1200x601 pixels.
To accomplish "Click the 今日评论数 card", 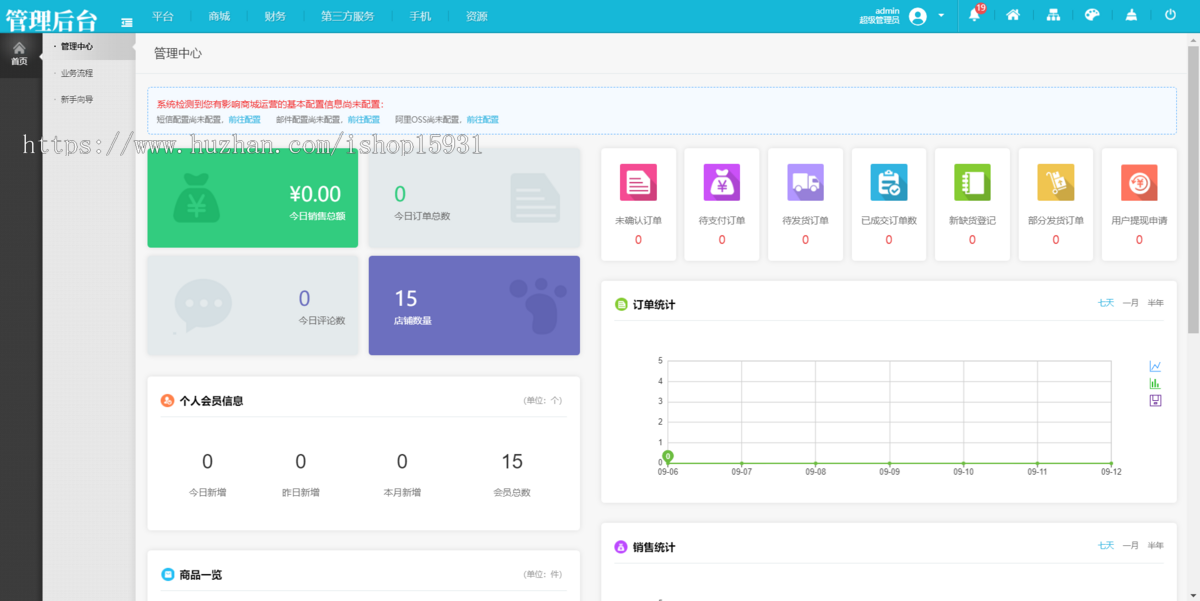I will (253, 305).
